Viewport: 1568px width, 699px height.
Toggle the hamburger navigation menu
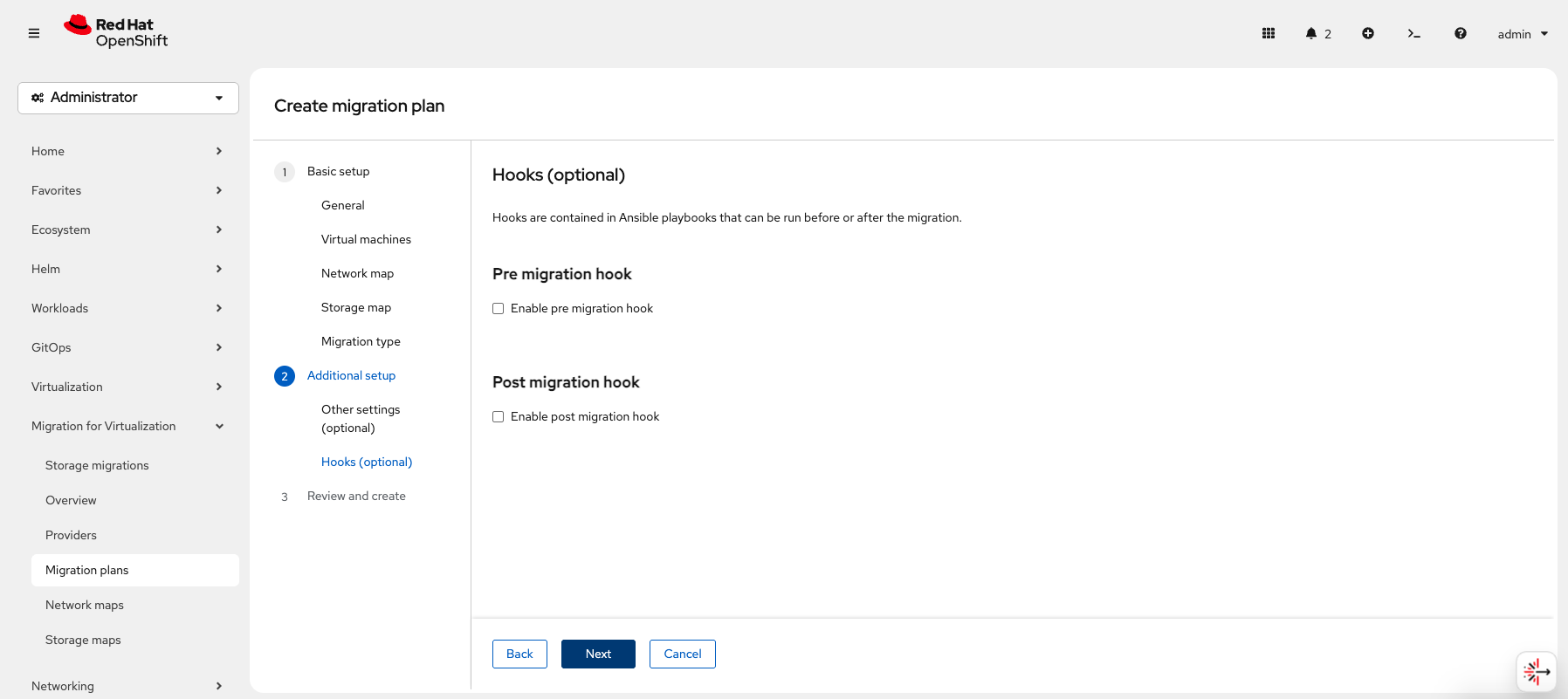coord(34,33)
